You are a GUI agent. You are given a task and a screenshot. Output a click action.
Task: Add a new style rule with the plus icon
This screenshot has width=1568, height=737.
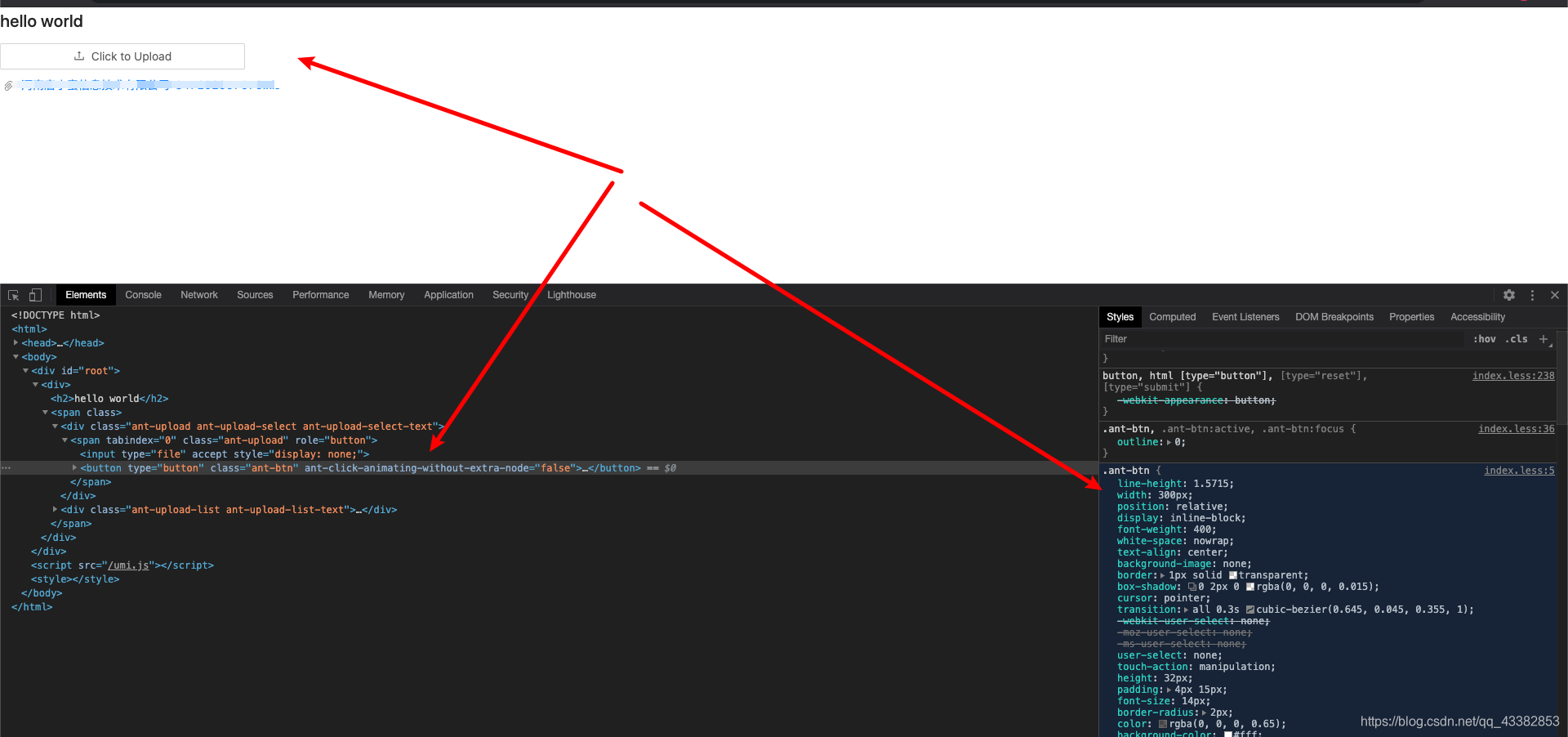click(1543, 339)
